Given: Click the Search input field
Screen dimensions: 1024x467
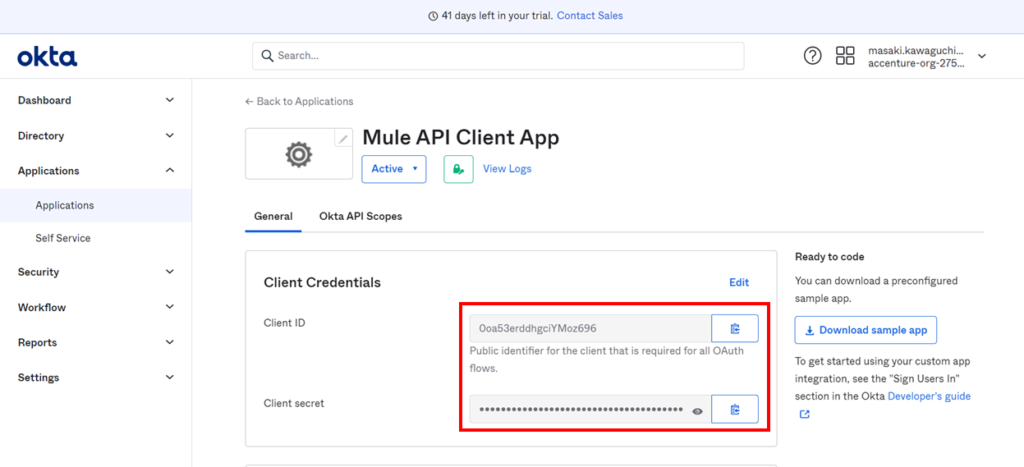Looking at the screenshot, I should (x=498, y=56).
